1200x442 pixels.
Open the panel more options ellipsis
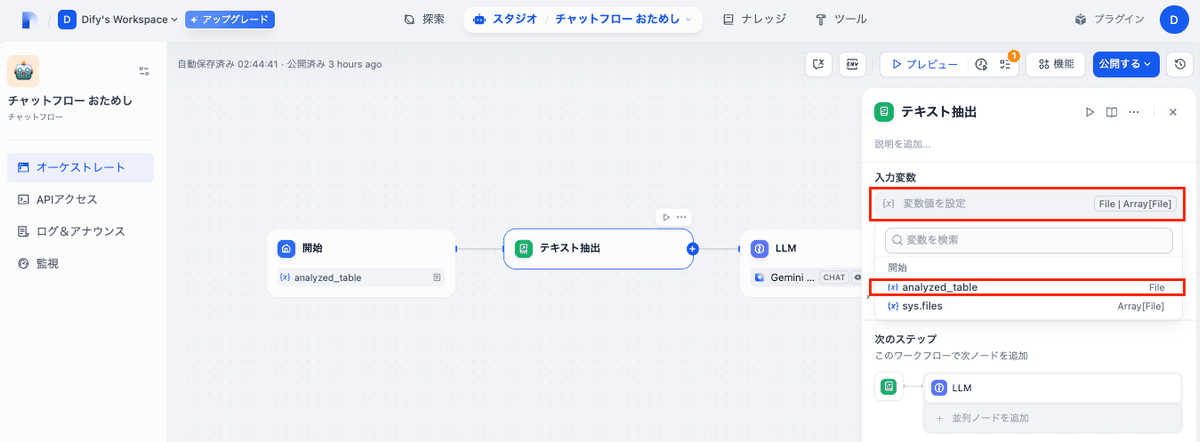(1133, 112)
